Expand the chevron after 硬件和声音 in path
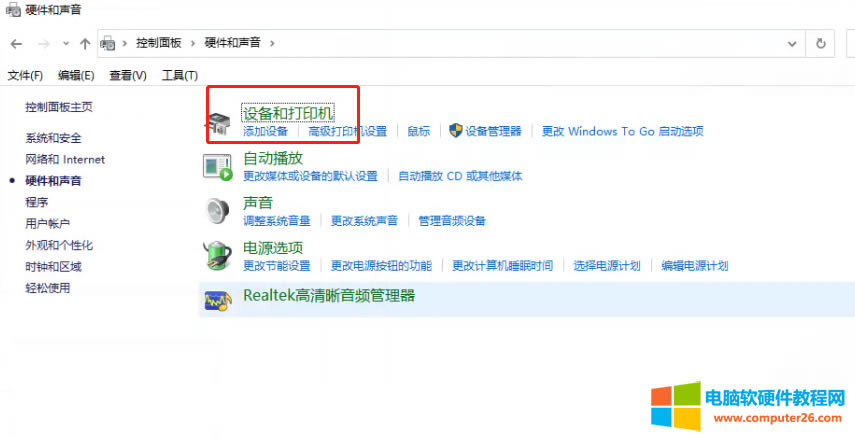 click(272, 43)
